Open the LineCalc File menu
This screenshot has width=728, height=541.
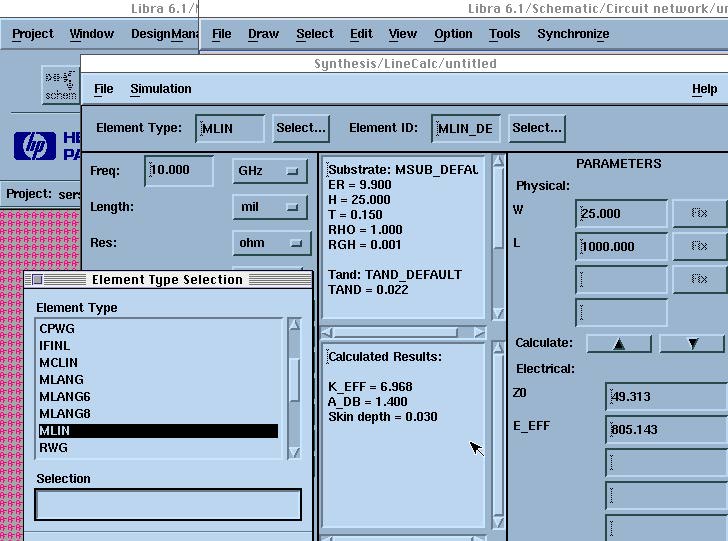[x=104, y=89]
